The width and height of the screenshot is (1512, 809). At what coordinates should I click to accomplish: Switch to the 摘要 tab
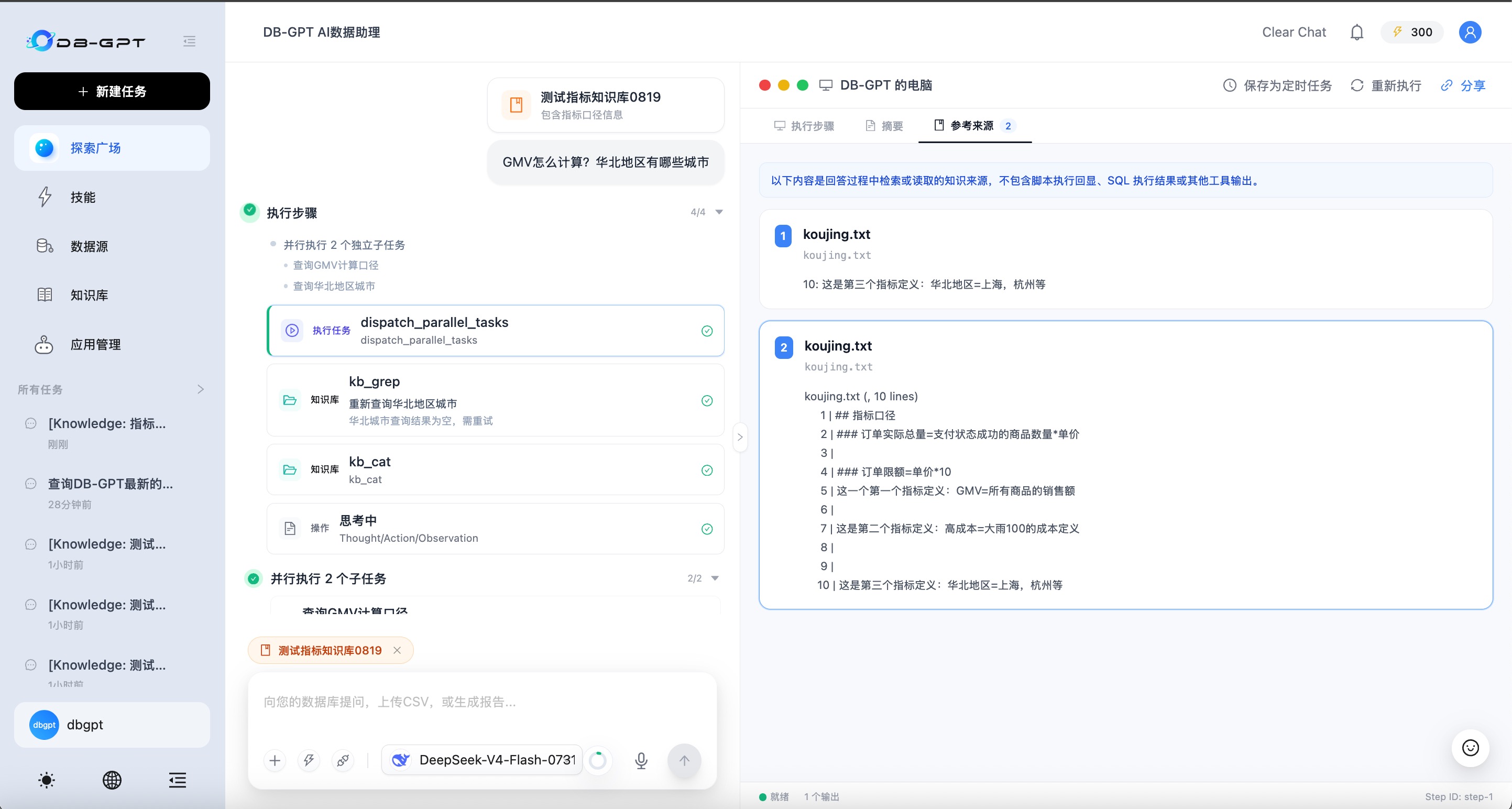click(x=884, y=126)
